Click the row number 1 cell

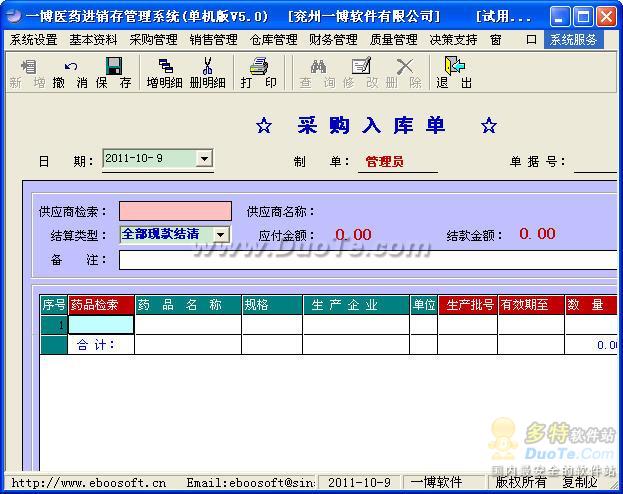click(x=54, y=325)
